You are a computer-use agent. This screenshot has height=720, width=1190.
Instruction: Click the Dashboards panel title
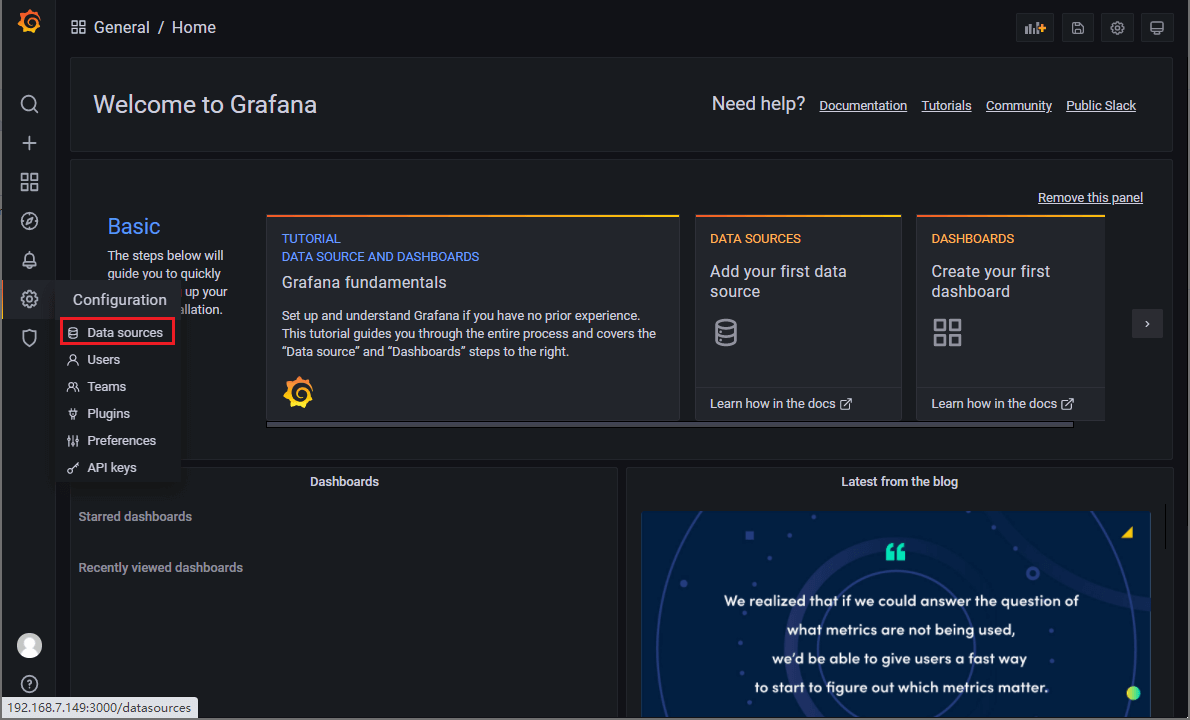click(x=344, y=482)
